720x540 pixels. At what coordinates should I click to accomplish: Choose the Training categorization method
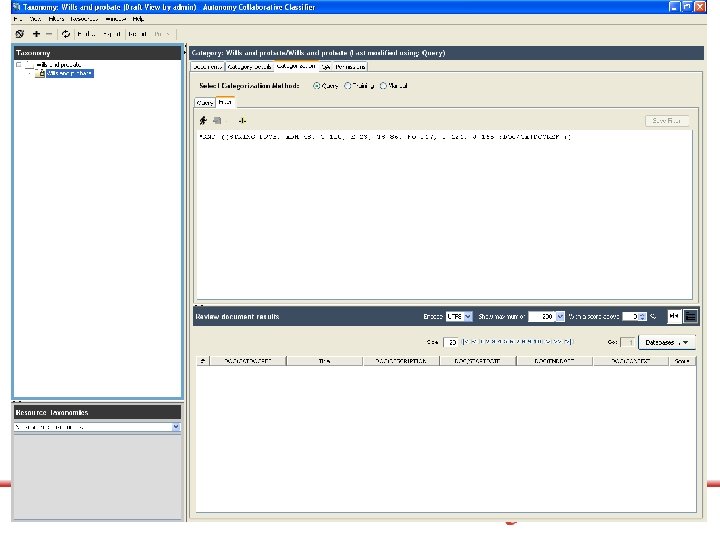point(348,86)
